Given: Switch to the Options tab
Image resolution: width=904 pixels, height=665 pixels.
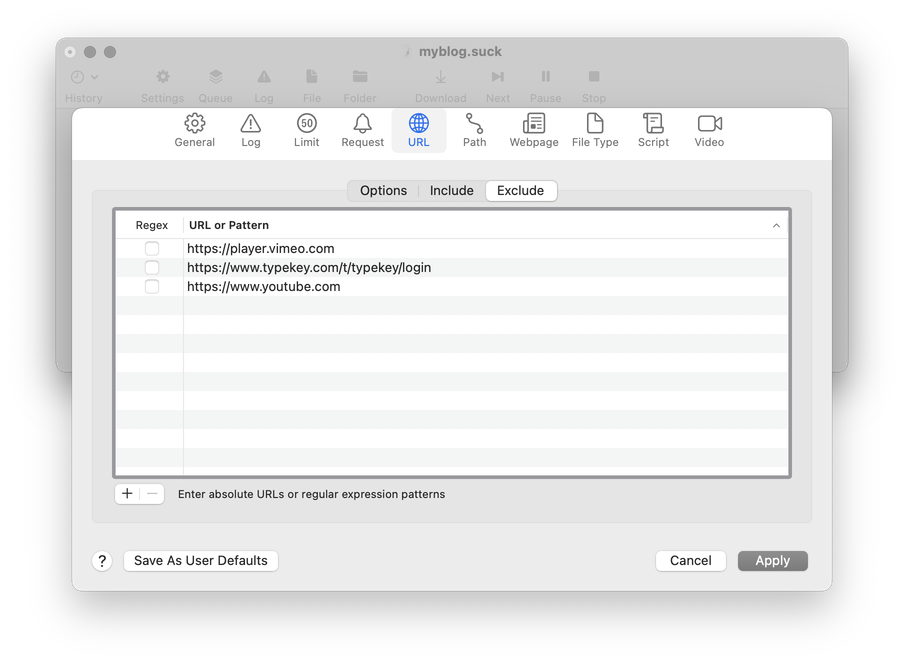Looking at the screenshot, I should tap(383, 191).
